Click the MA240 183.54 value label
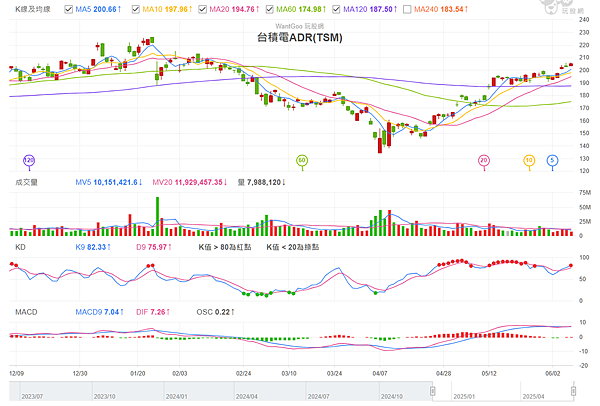 pos(441,9)
